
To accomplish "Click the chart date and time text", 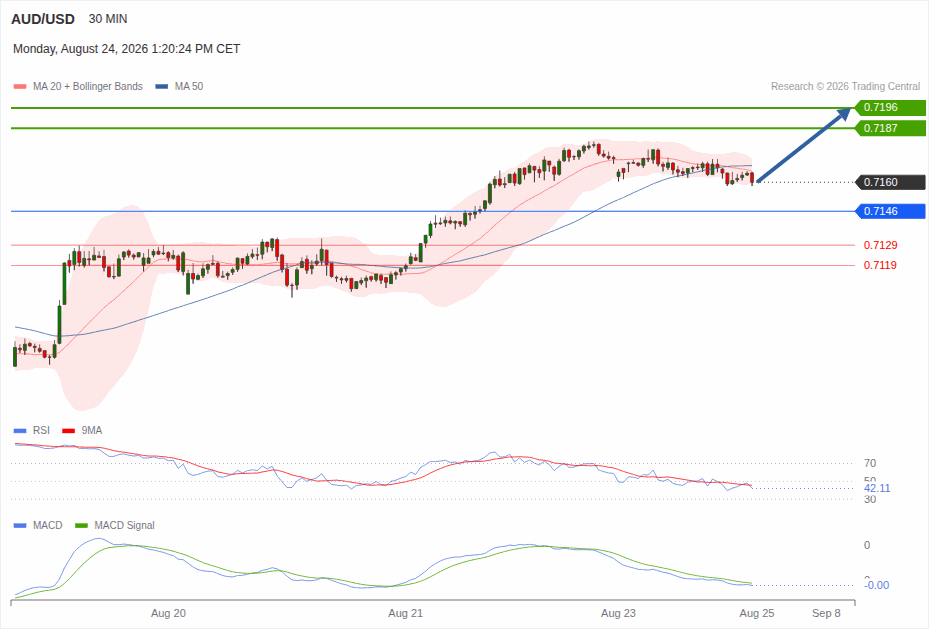I will 126,49.
